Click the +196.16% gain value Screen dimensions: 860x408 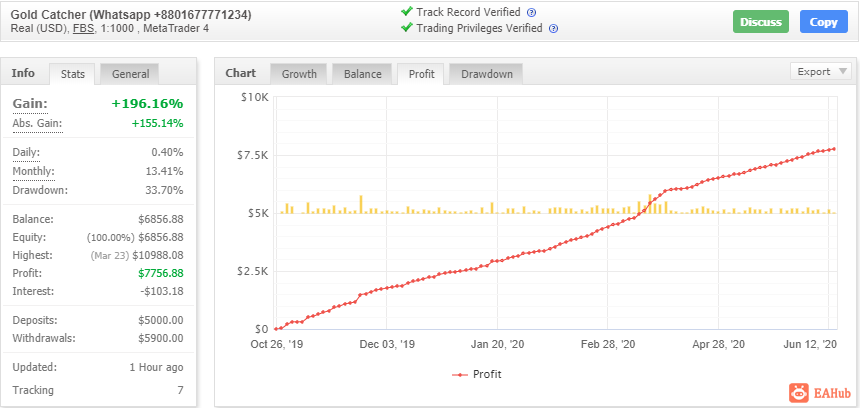(x=148, y=104)
